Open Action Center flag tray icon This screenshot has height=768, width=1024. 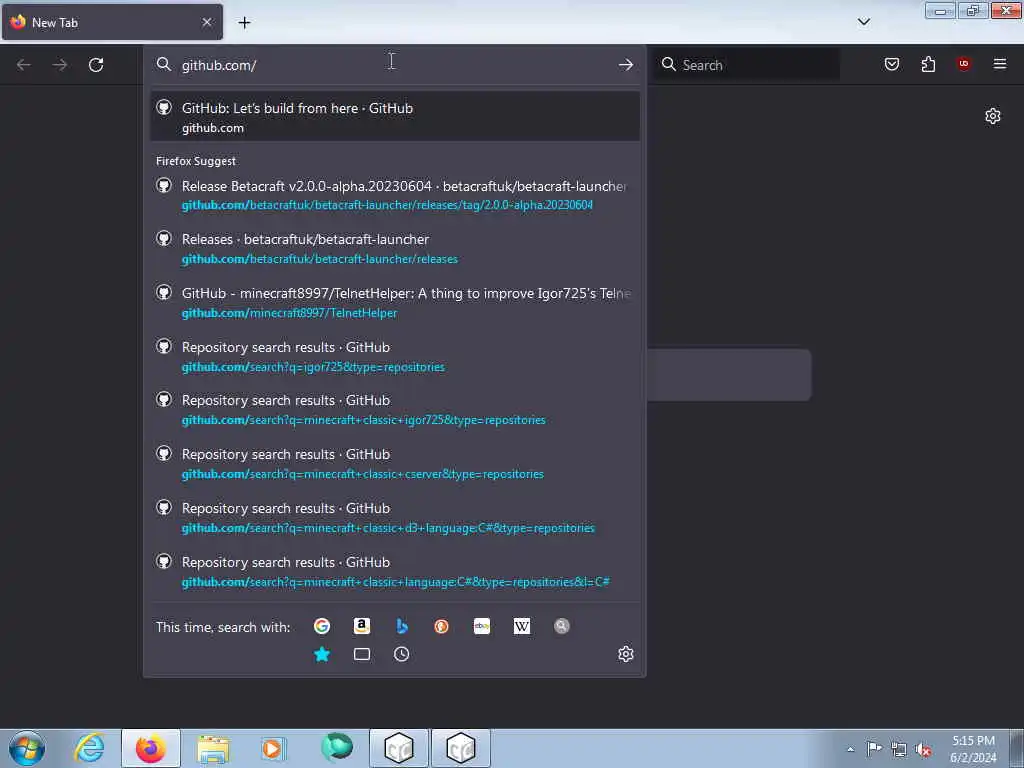874,749
